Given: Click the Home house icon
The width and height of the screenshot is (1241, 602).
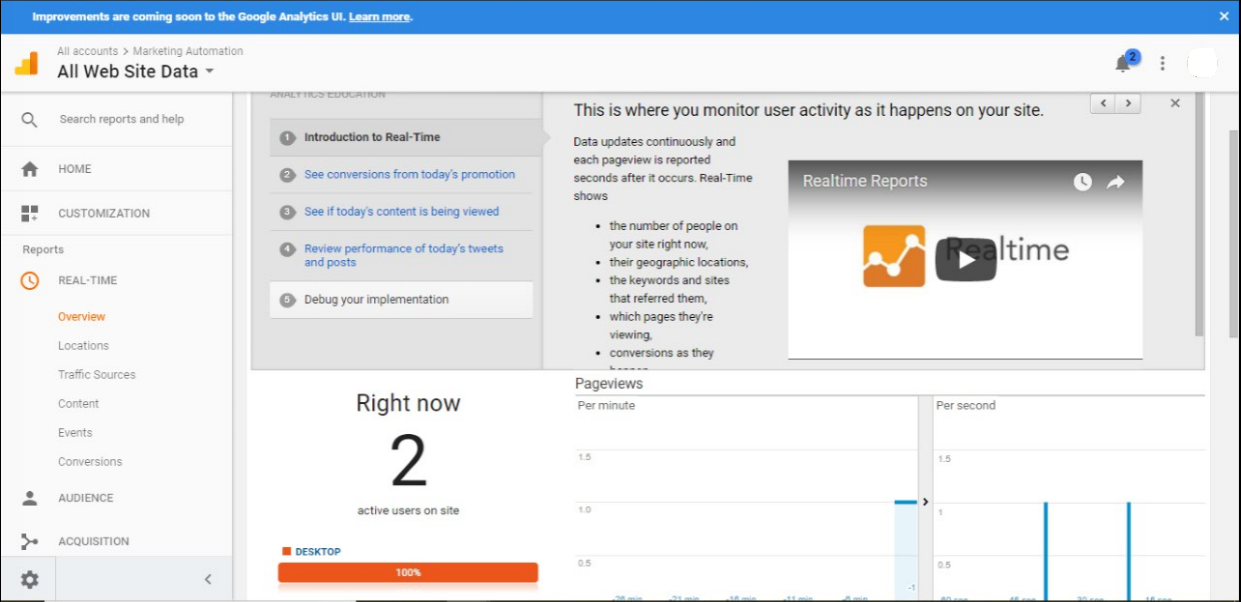Looking at the screenshot, I should [30, 169].
